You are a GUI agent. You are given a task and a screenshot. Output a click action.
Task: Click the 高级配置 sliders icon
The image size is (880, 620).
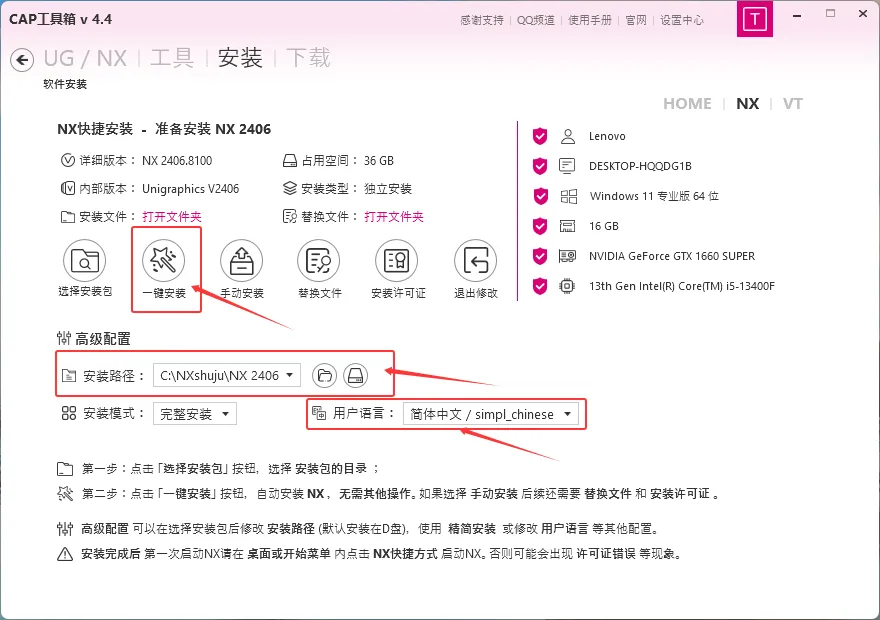coord(64,338)
